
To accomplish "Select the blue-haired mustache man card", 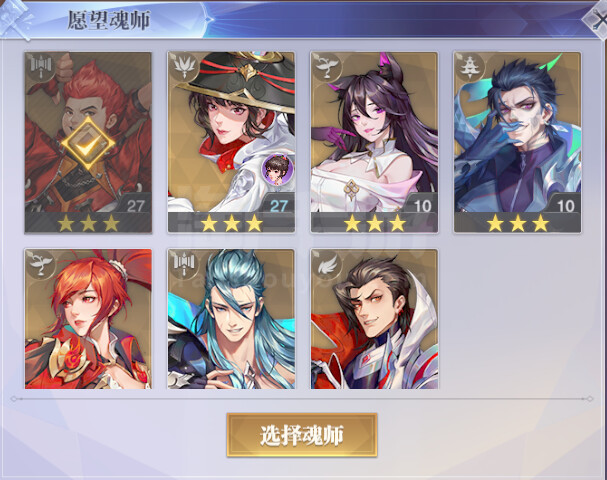I will [518, 142].
